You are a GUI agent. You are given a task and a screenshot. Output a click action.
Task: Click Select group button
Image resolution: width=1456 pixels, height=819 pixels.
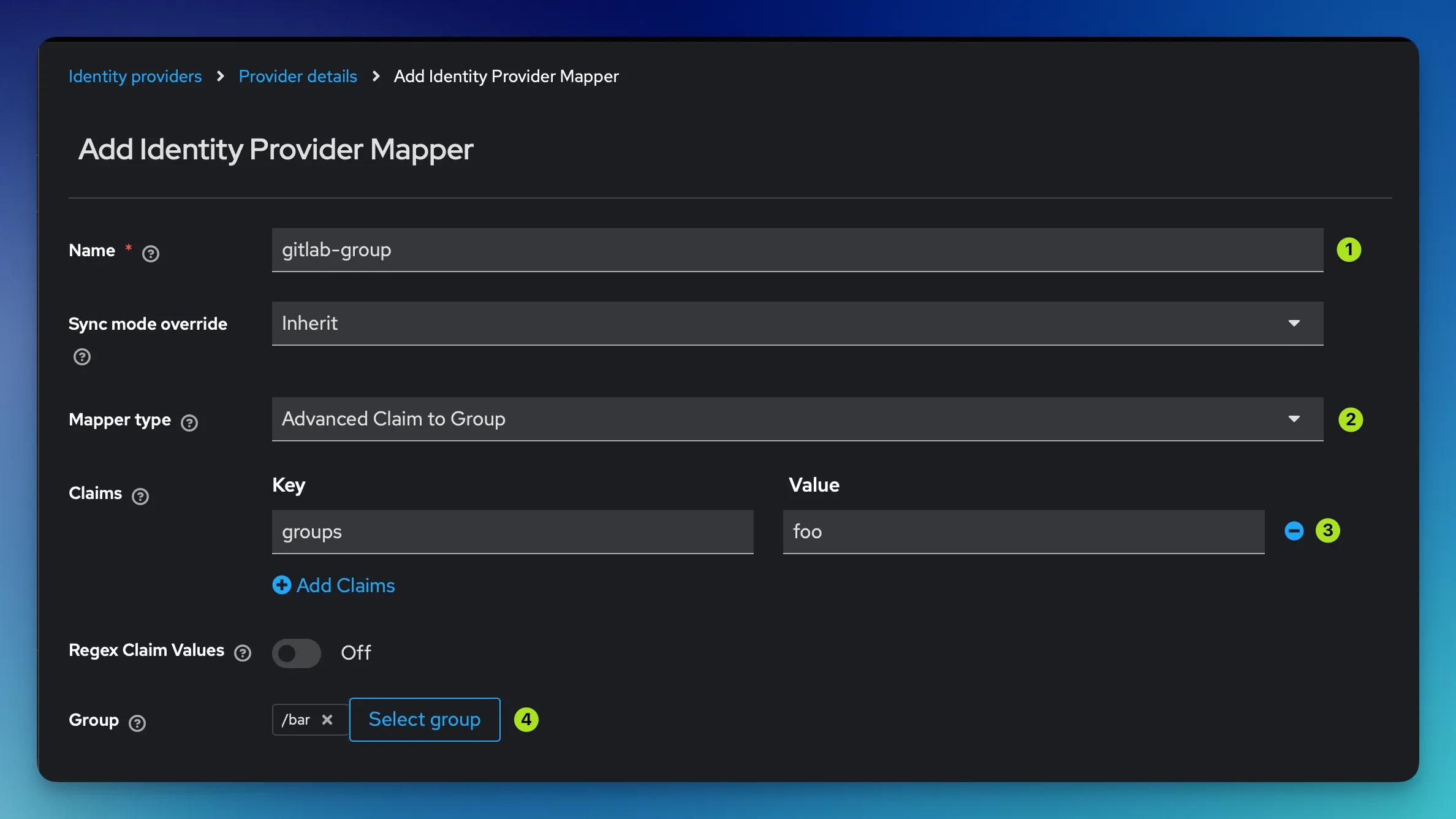coord(424,720)
